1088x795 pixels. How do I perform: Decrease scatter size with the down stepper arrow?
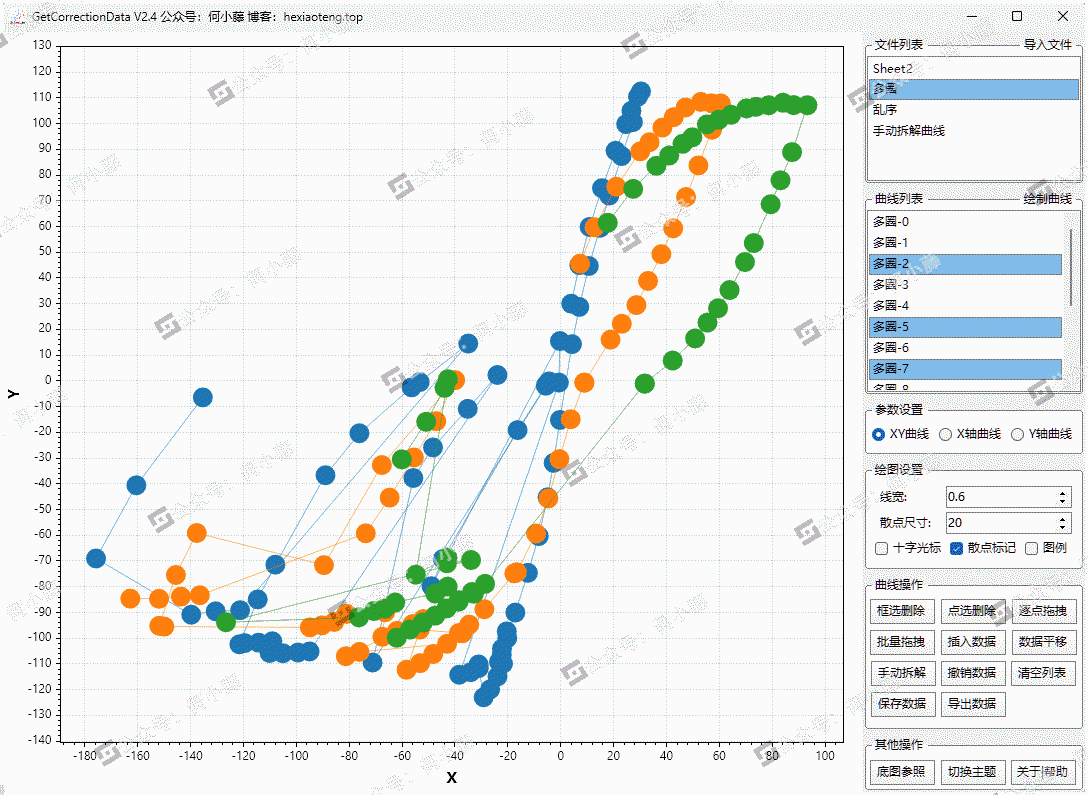tap(1063, 527)
